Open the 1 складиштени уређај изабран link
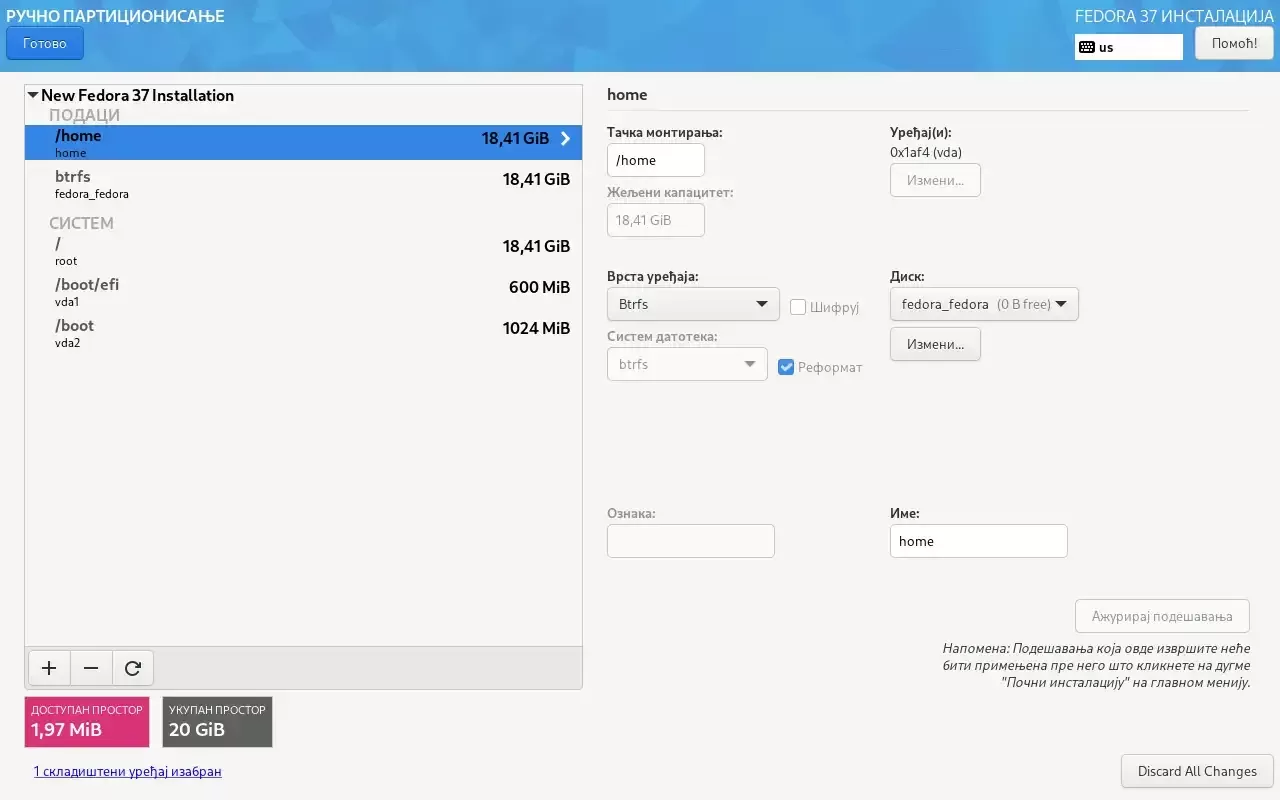The height and width of the screenshot is (800, 1280). pos(127,771)
